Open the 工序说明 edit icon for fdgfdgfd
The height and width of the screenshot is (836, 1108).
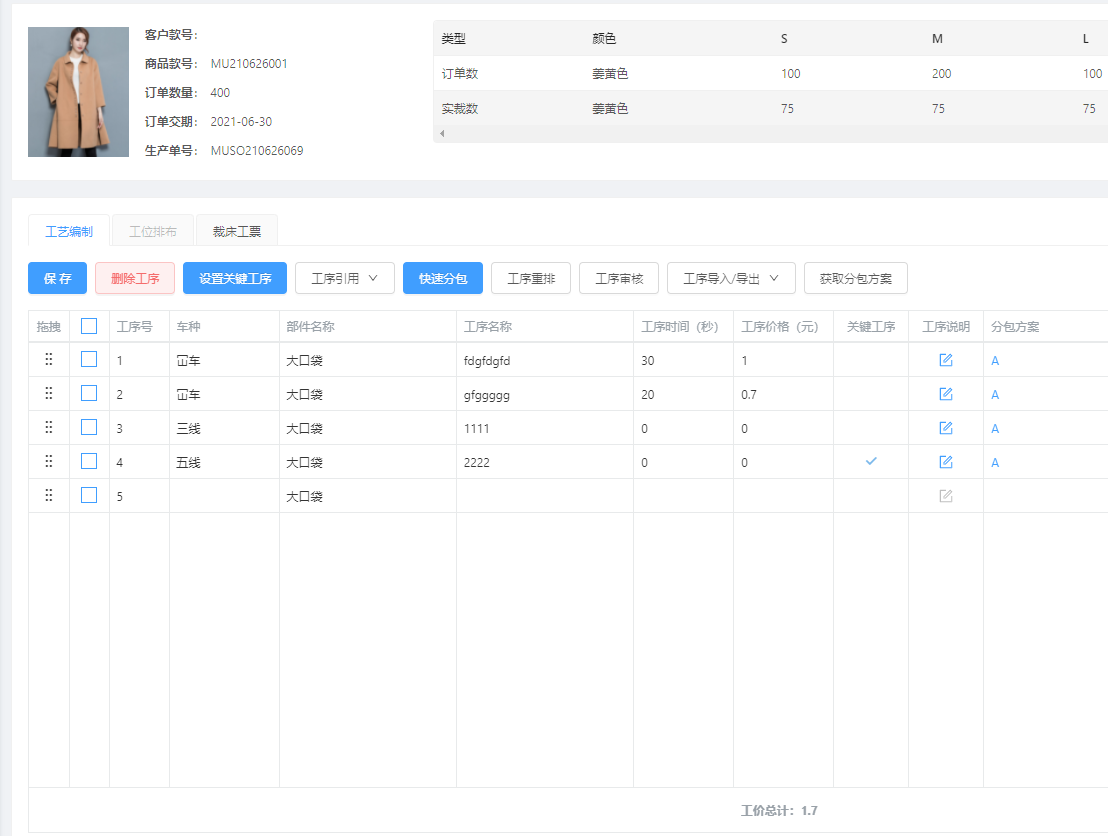pos(944,360)
